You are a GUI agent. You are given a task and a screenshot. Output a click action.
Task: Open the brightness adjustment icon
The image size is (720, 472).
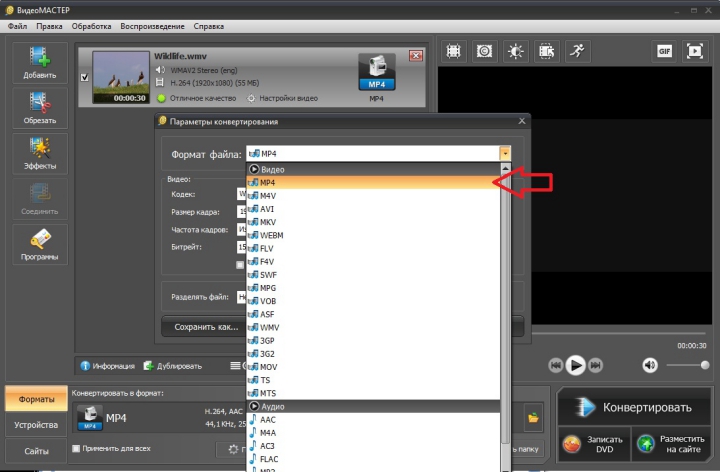click(516, 51)
